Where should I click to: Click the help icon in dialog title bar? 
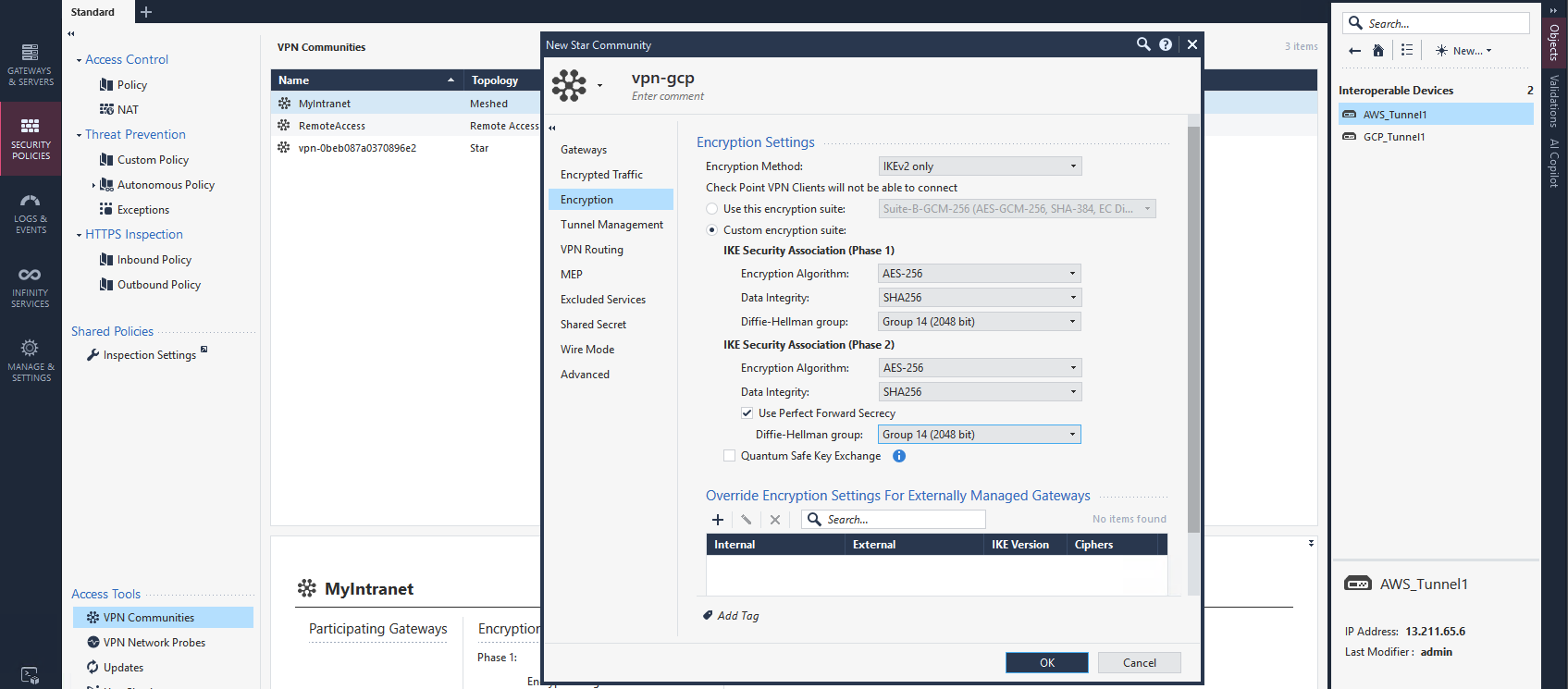click(x=1166, y=44)
